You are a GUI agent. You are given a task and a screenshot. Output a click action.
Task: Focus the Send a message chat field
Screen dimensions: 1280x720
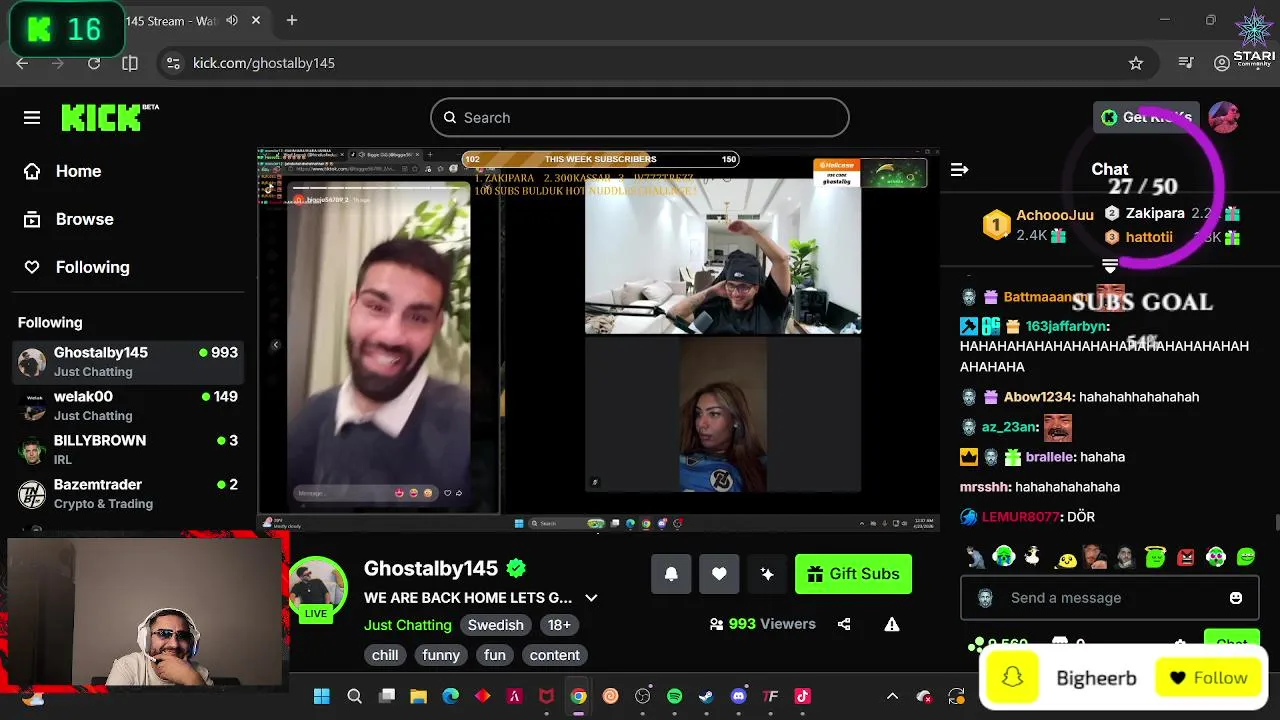pos(1108,598)
